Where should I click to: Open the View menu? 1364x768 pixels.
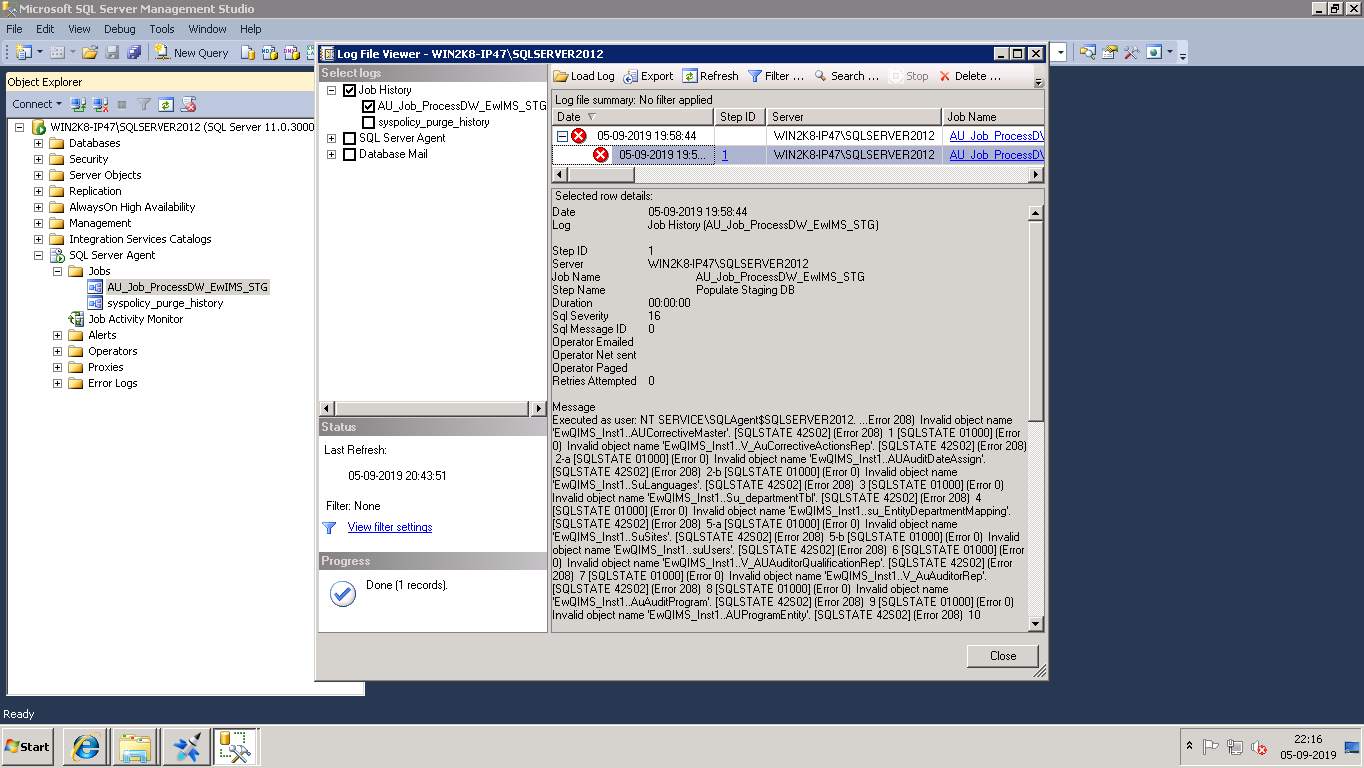pyautogui.click(x=79, y=29)
